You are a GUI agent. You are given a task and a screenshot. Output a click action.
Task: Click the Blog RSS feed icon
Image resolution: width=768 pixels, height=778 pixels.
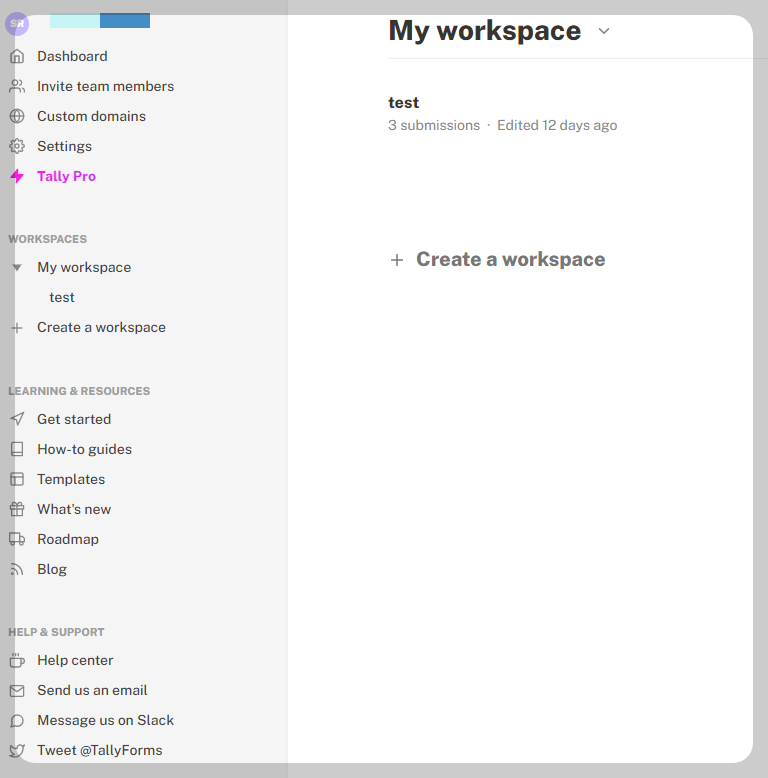[x=17, y=570]
